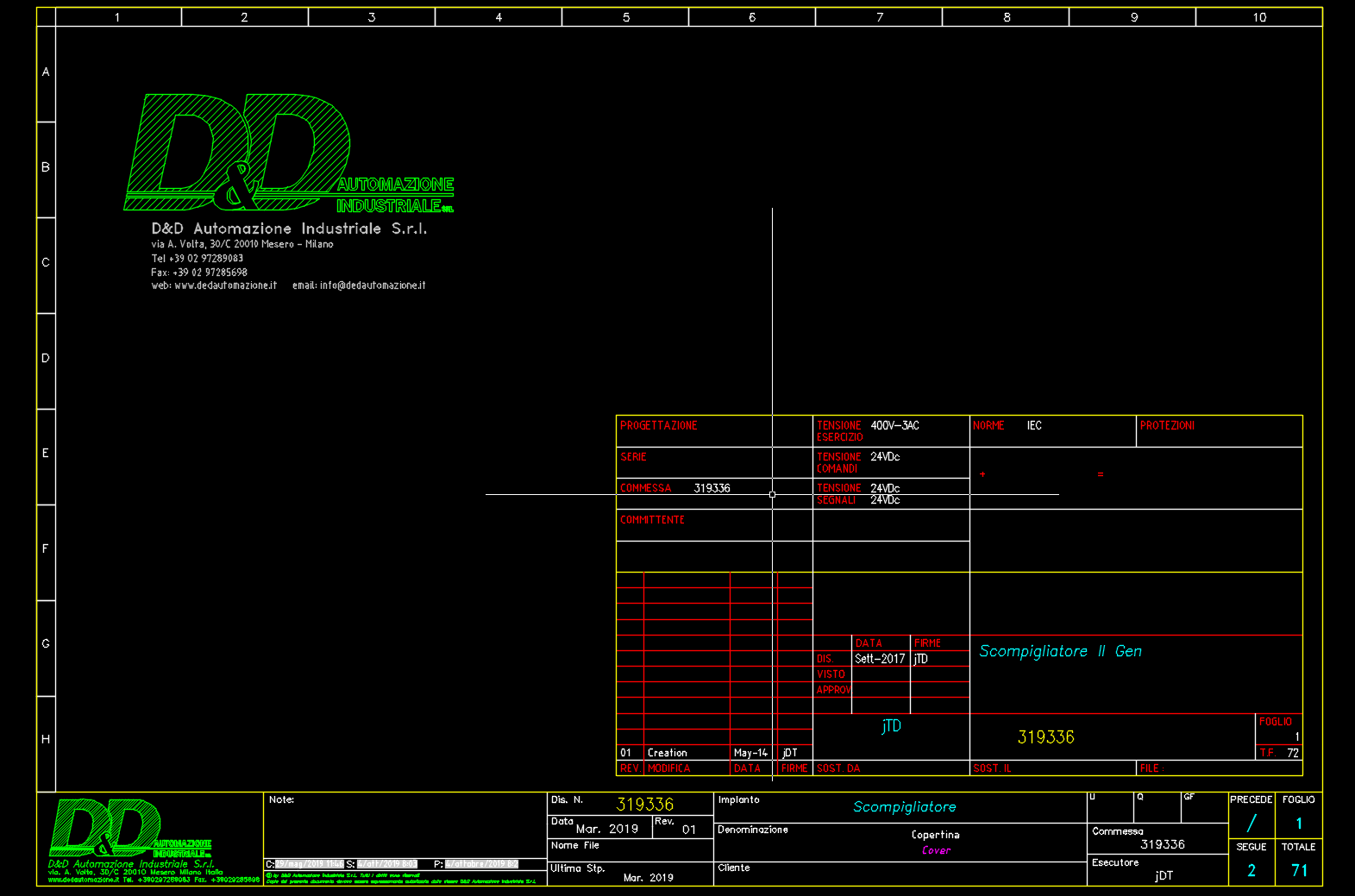
Task: Click the red 'PROTEZIONI' label
Action: (1167, 426)
